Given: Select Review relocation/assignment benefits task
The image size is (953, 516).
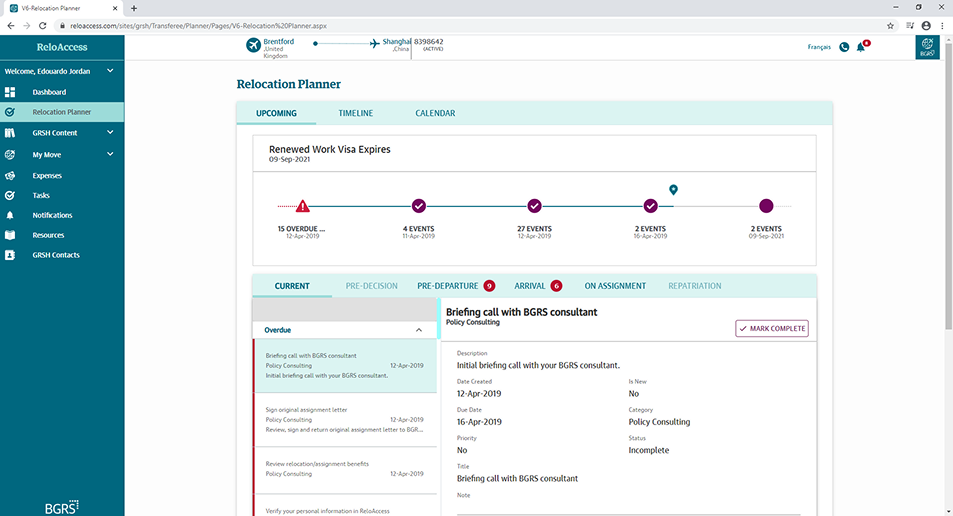Looking at the screenshot, I should [345, 470].
